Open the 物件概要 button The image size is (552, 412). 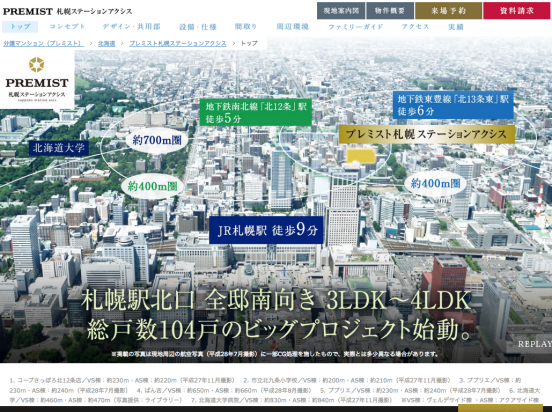click(389, 11)
